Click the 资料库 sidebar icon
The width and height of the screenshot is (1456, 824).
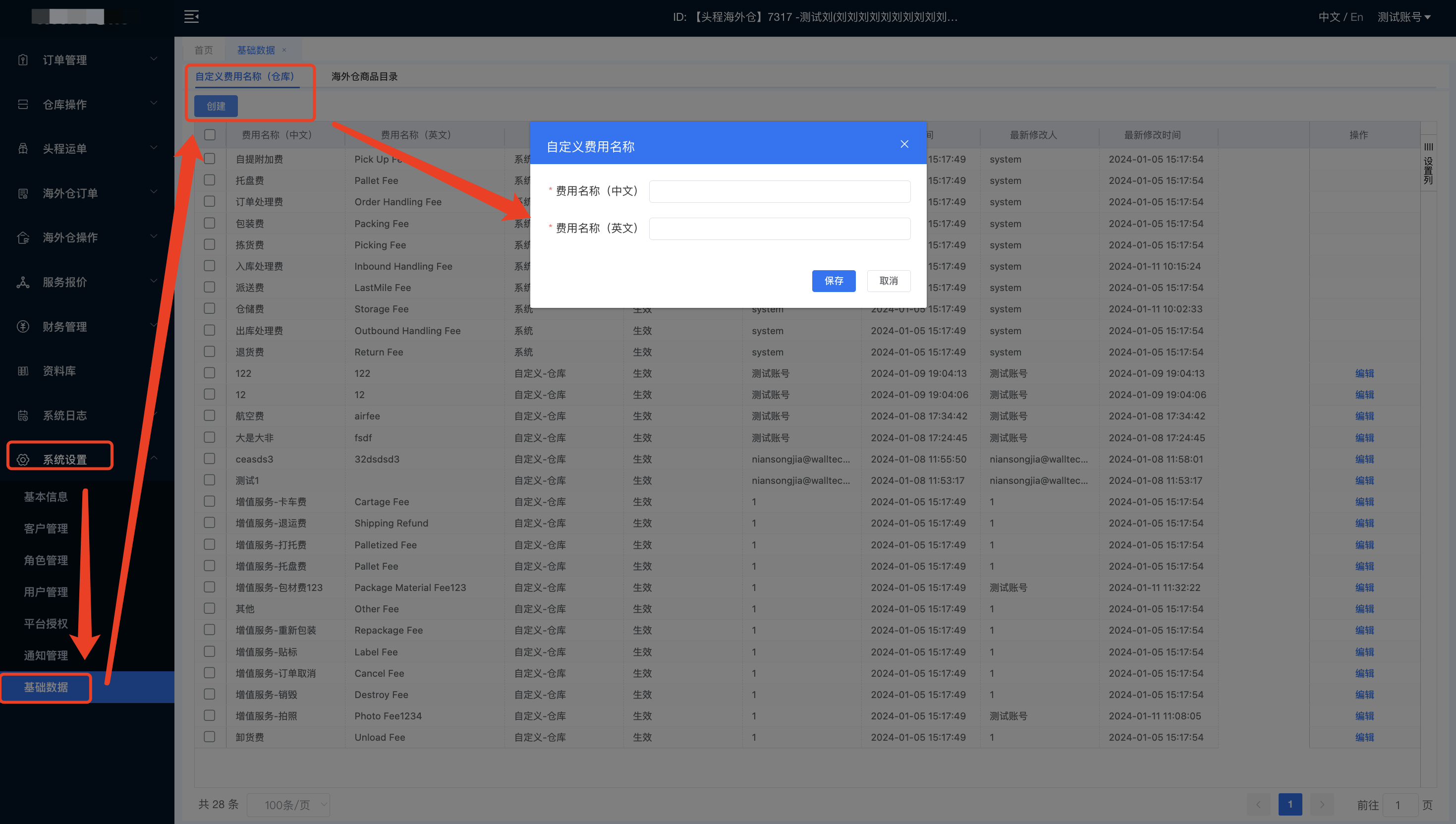pyautogui.click(x=23, y=371)
